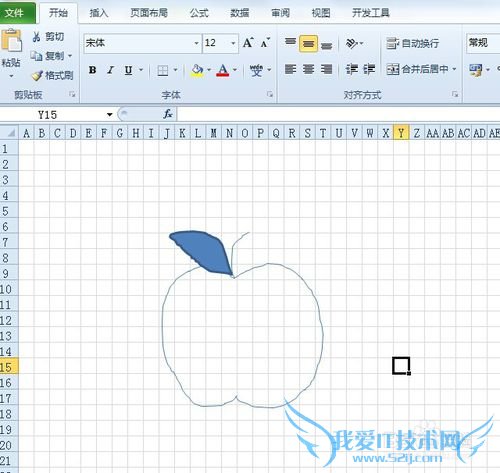This screenshot has height=473, width=500.
Task: Open fill color dropdown arrow
Action: [209, 70]
